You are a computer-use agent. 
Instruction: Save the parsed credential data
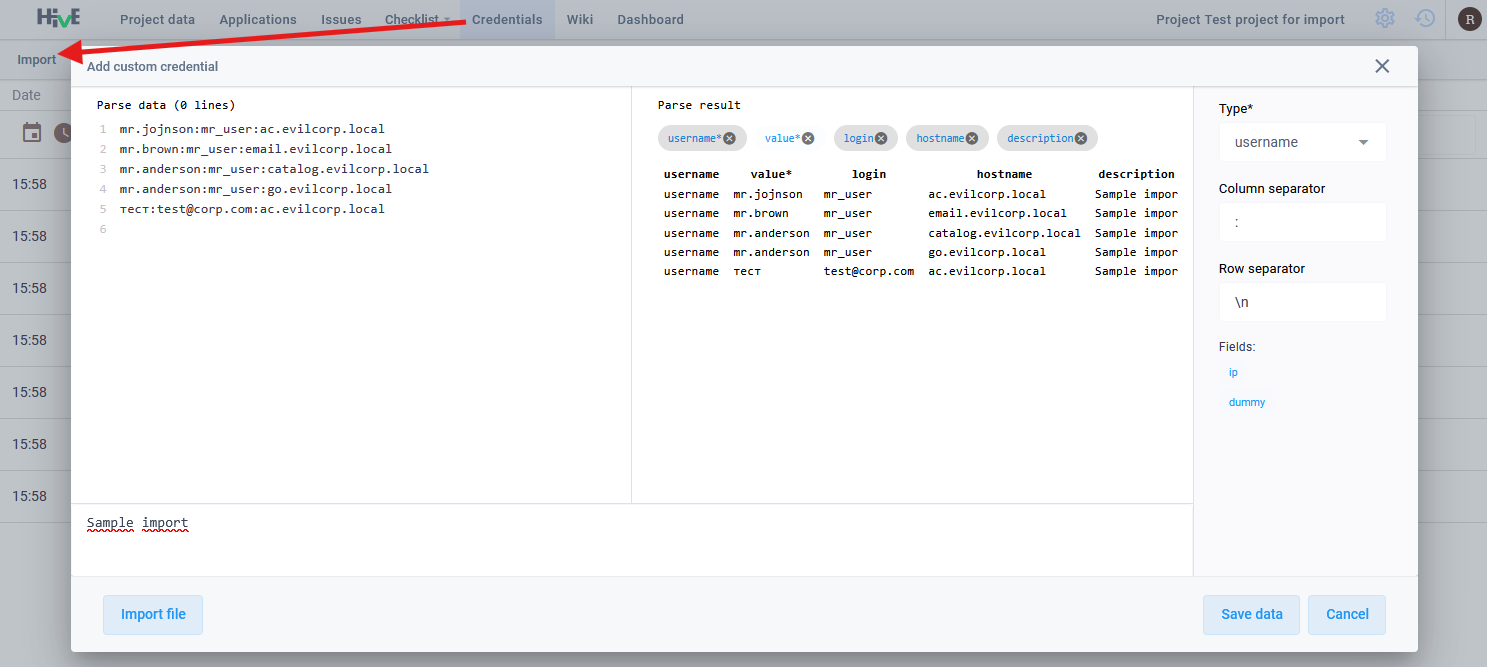(x=1251, y=615)
